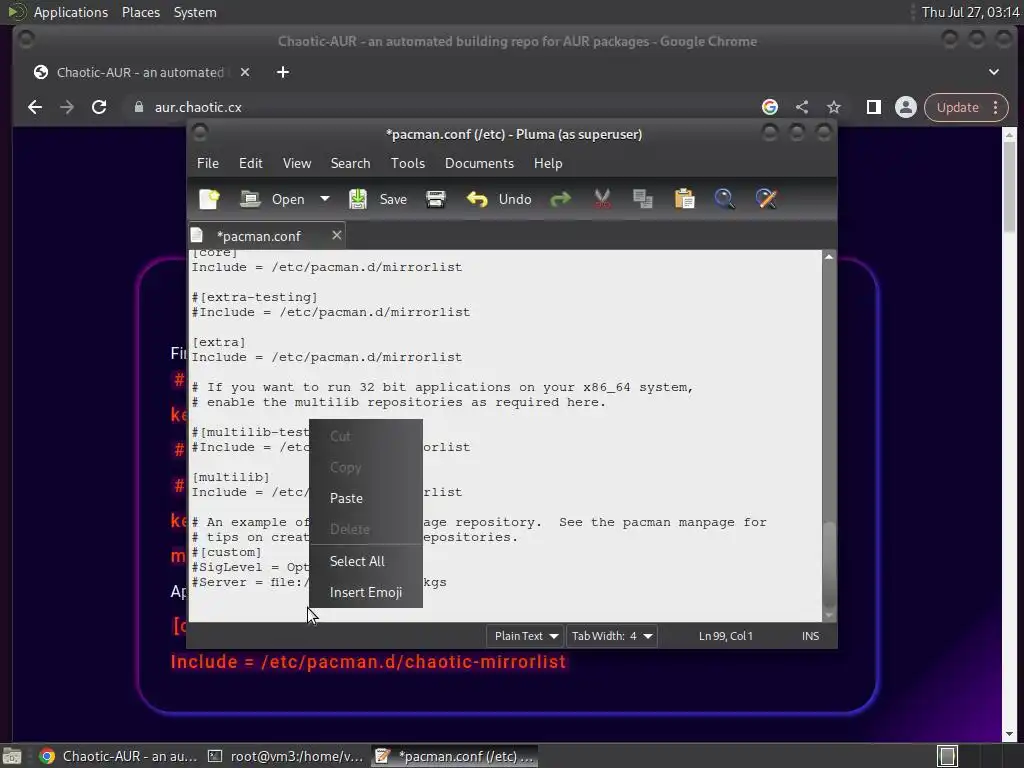Open a new Chrome tab with plus
1024x768 pixels.
283,72
